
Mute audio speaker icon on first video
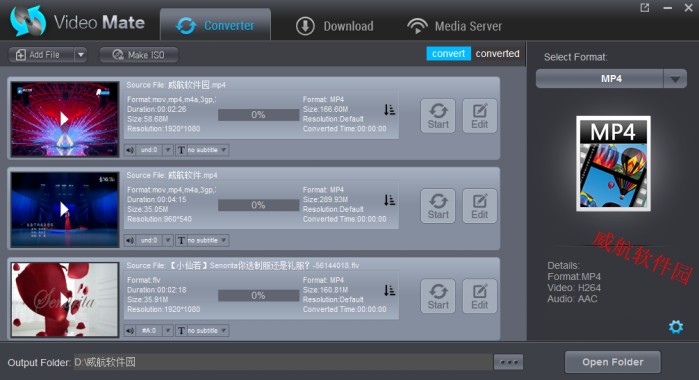pyautogui.click(x=130, y=150)
